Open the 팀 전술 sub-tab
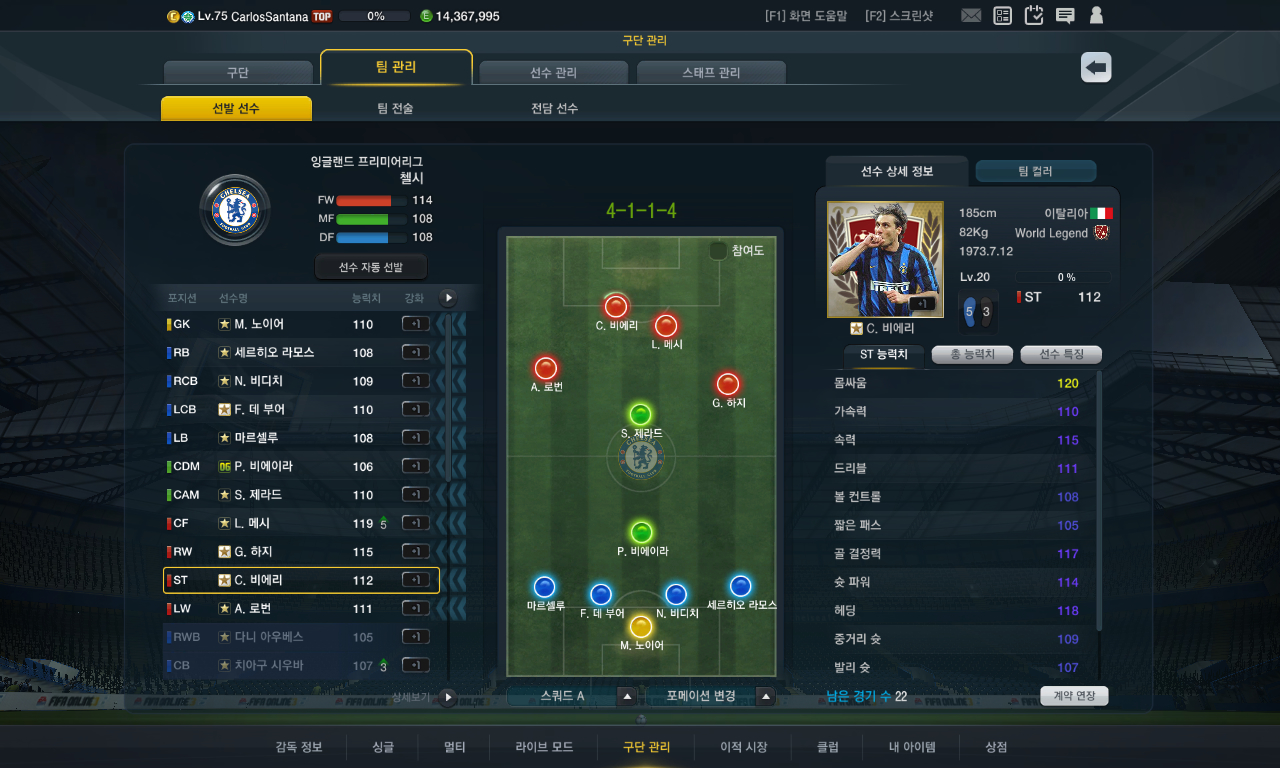1280x768 pixels. tap(395, 108)
